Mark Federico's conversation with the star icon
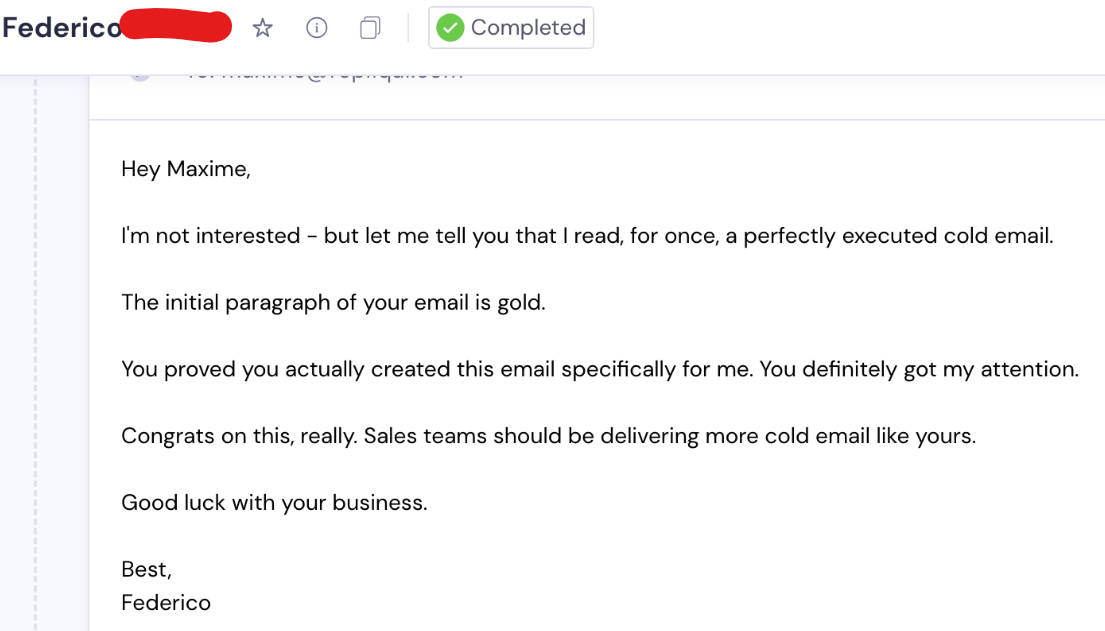Screen dimensions: 1105x631 point(262,28)
